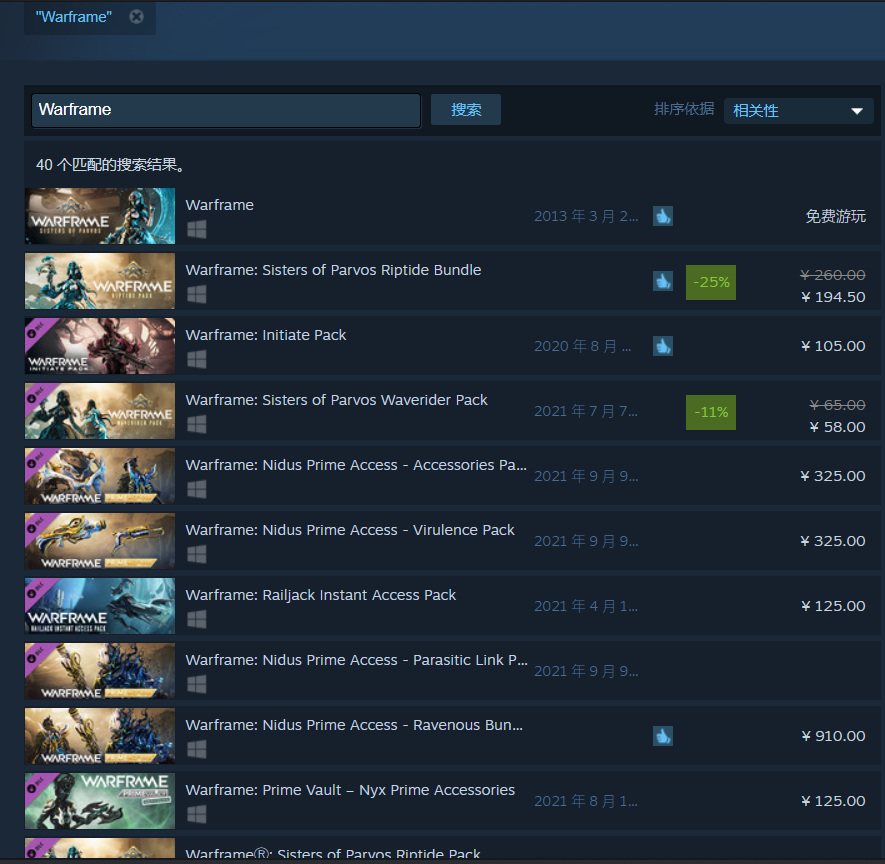Click Windows icon under Waverider Pack
885x864 pixels.
[196, 424]
